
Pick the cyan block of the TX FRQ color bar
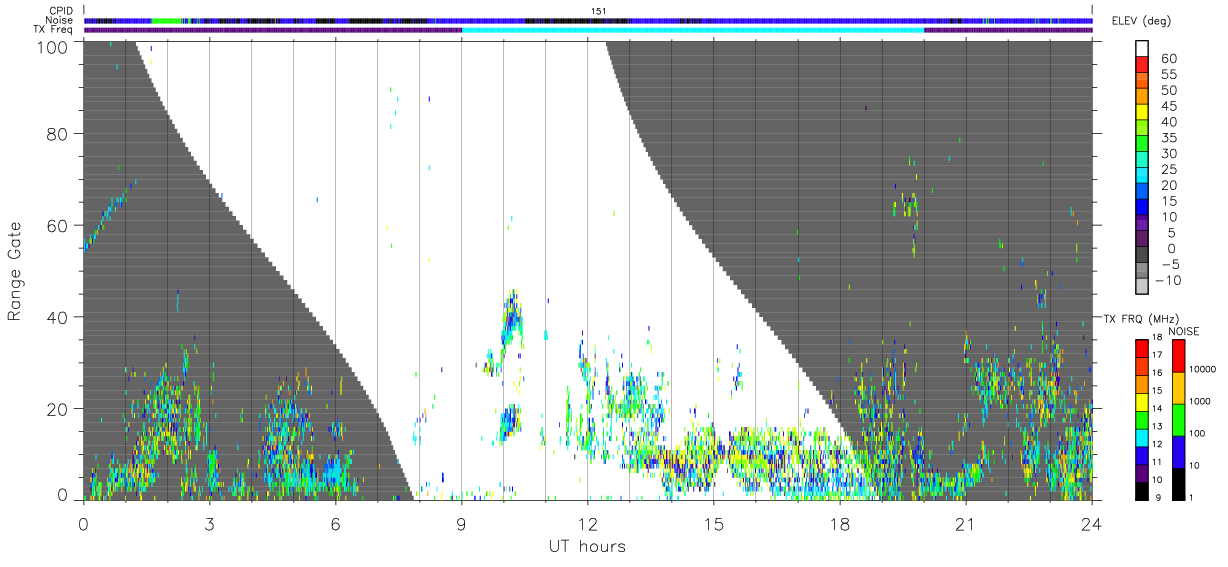(1142, 438)
